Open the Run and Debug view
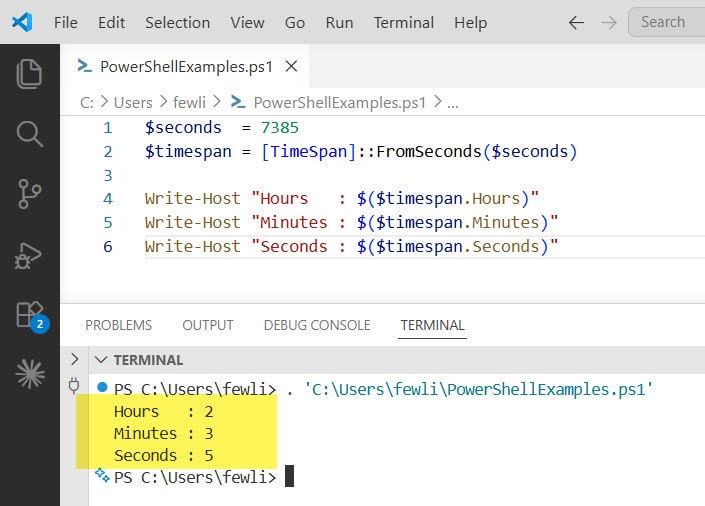This screenshot has height=506, width=705. pos(28,256)
